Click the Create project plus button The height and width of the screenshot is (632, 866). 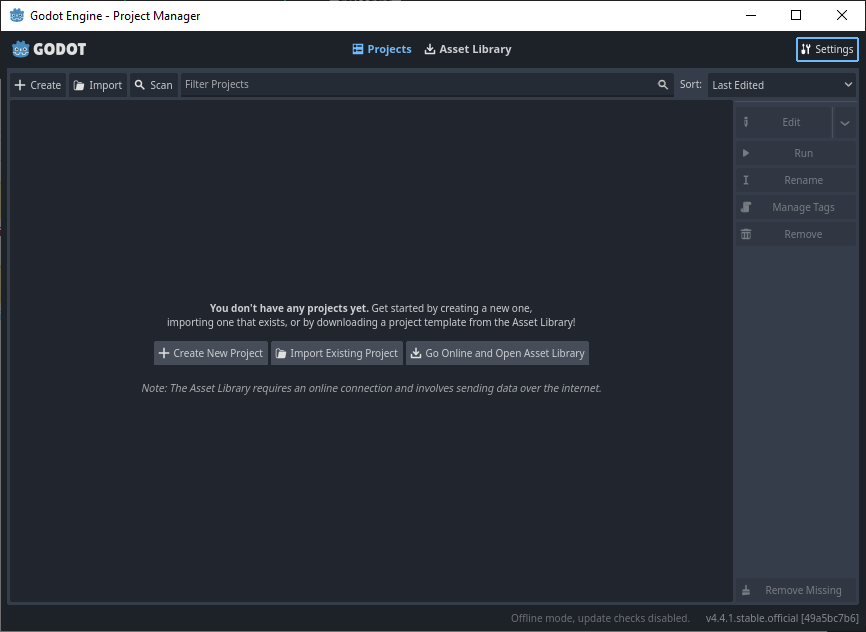[37, 85]
